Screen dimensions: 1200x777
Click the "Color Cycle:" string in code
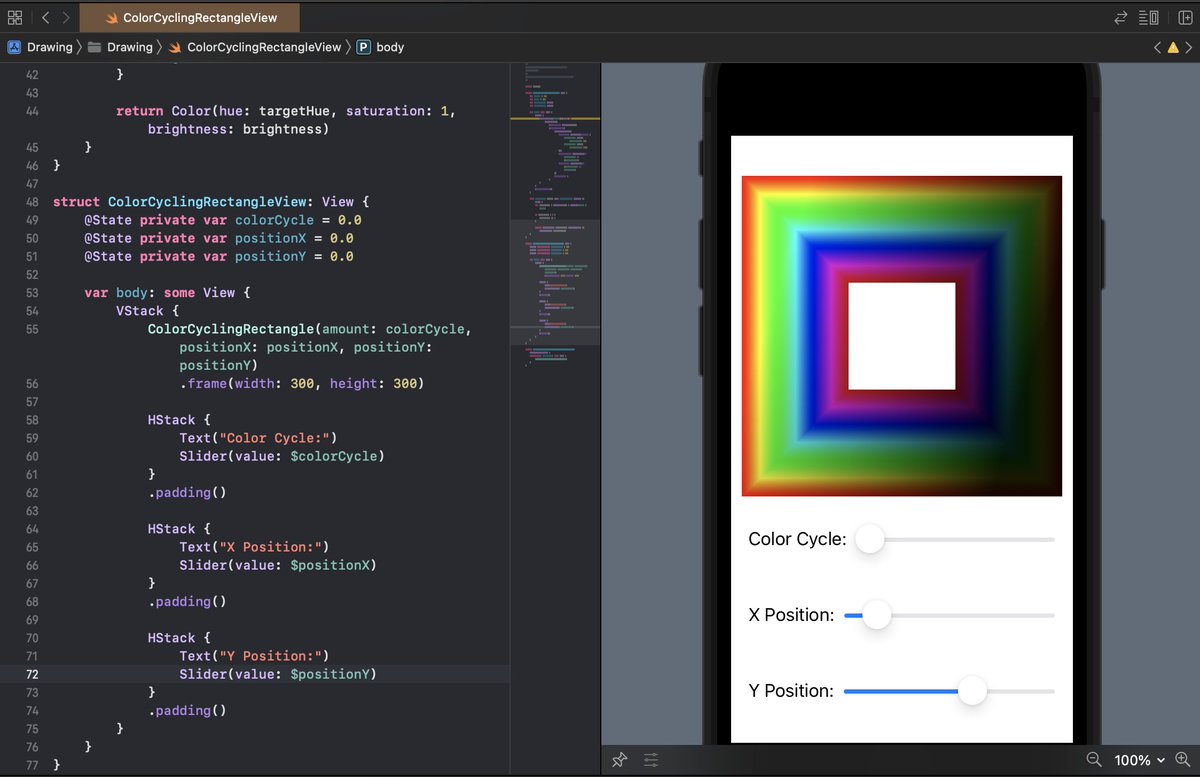coord(272,438)
